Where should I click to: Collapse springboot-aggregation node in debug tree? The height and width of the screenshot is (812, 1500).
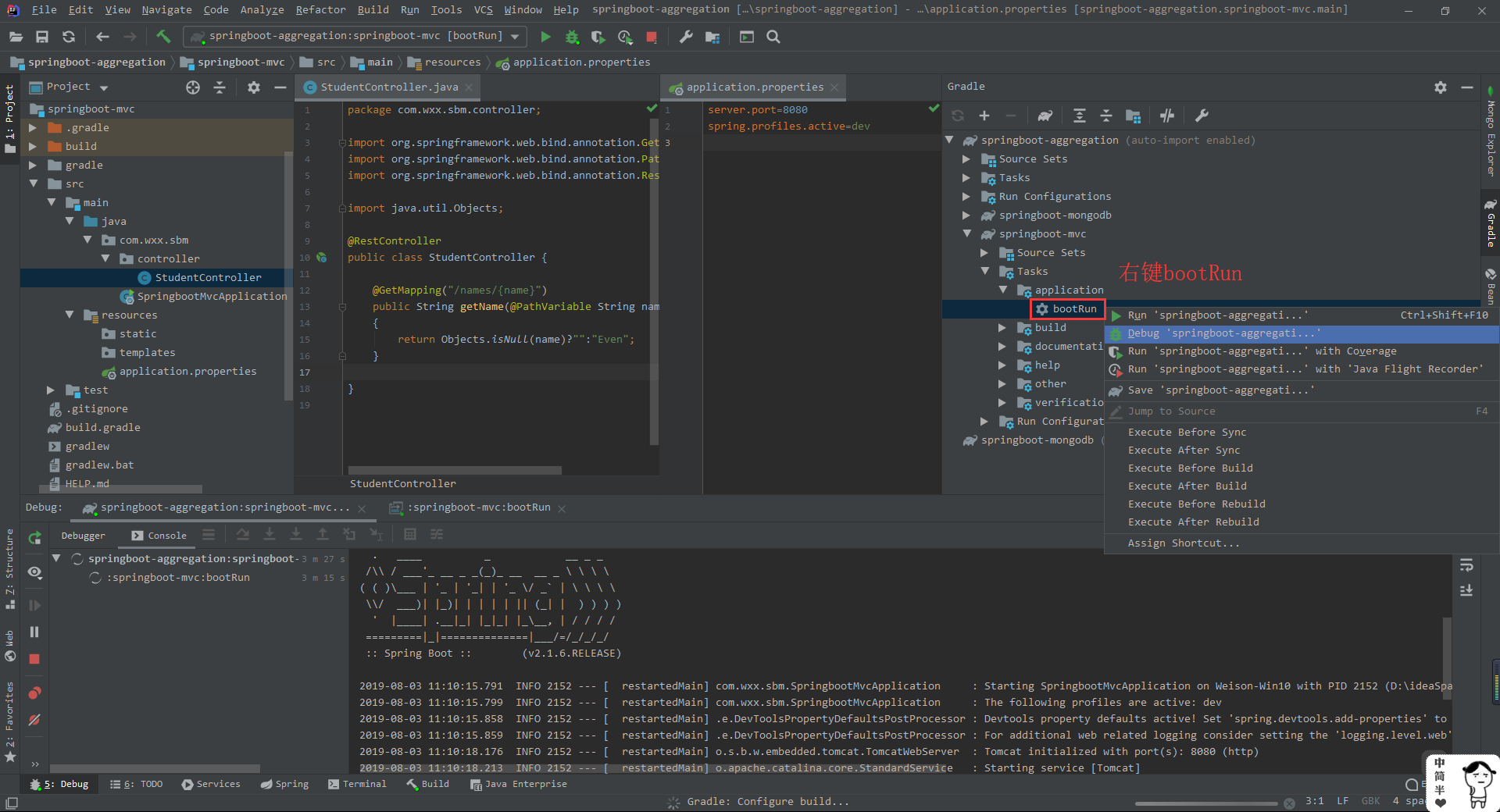(56, 559)
